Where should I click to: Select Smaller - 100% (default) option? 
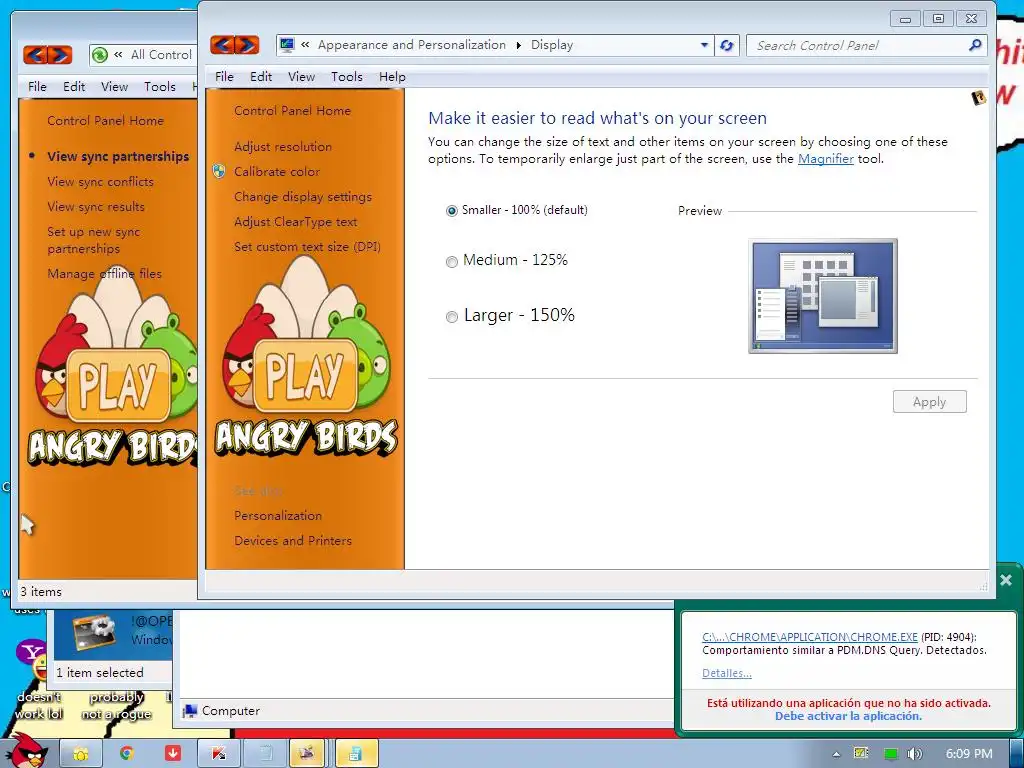[451, 211]
